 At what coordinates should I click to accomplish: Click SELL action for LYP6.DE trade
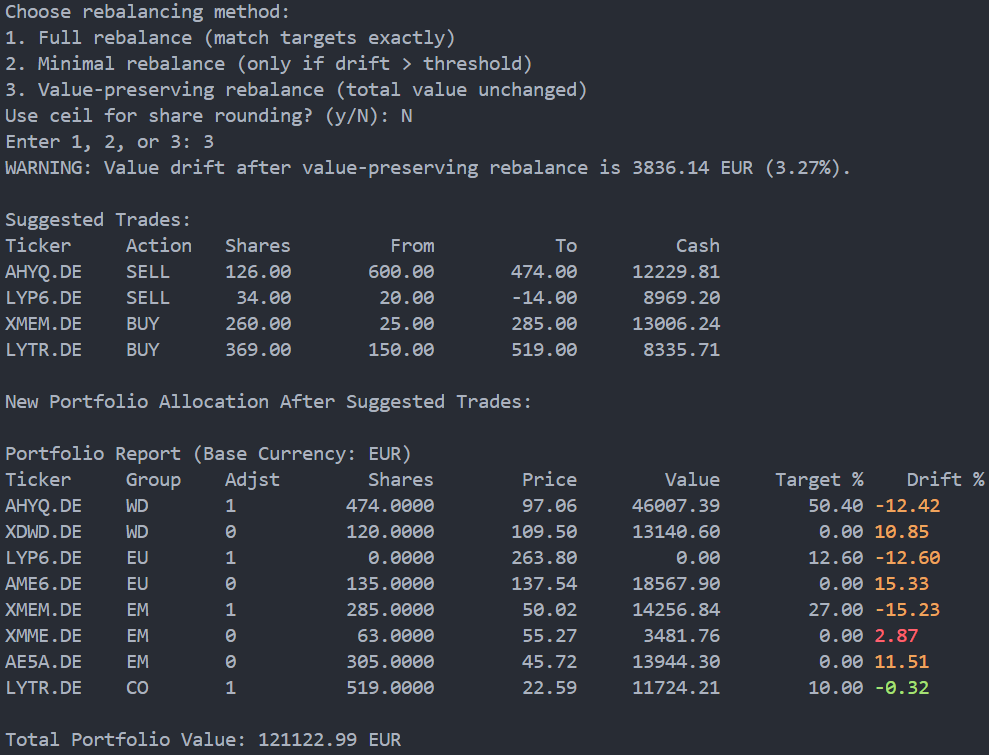(148, 298)
